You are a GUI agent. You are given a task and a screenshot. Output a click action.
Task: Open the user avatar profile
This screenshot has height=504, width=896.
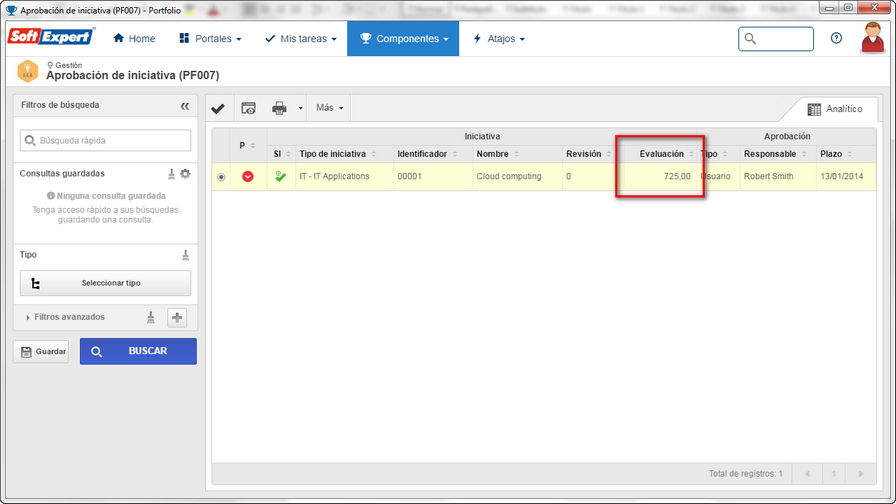[873, 37]
